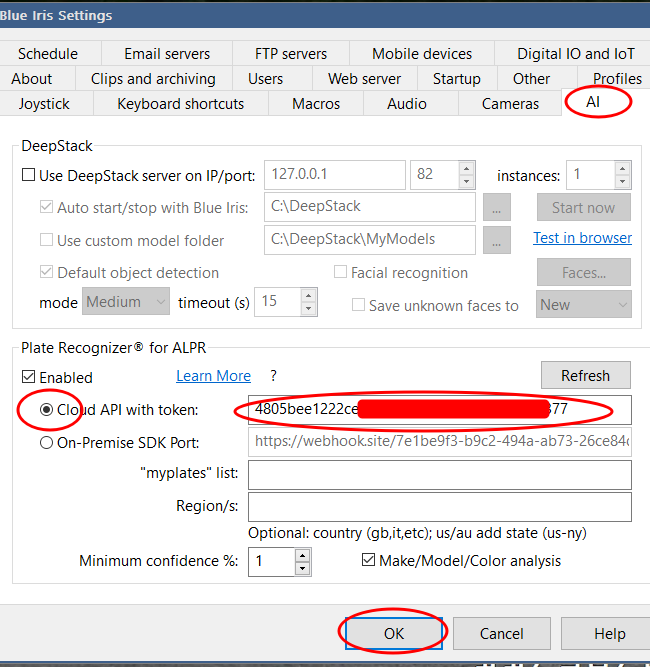Switch to the Startup tab

click(x=456, y=79)
